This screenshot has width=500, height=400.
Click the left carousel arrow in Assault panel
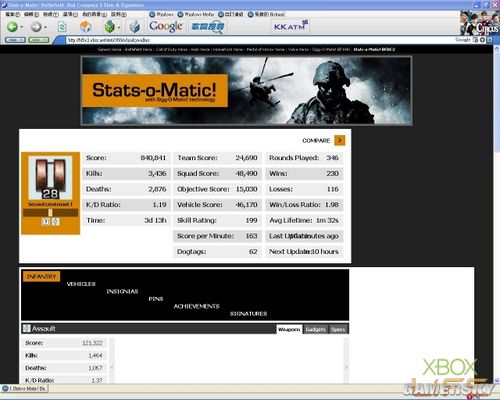pyautogui.click(x=112, y=367)
